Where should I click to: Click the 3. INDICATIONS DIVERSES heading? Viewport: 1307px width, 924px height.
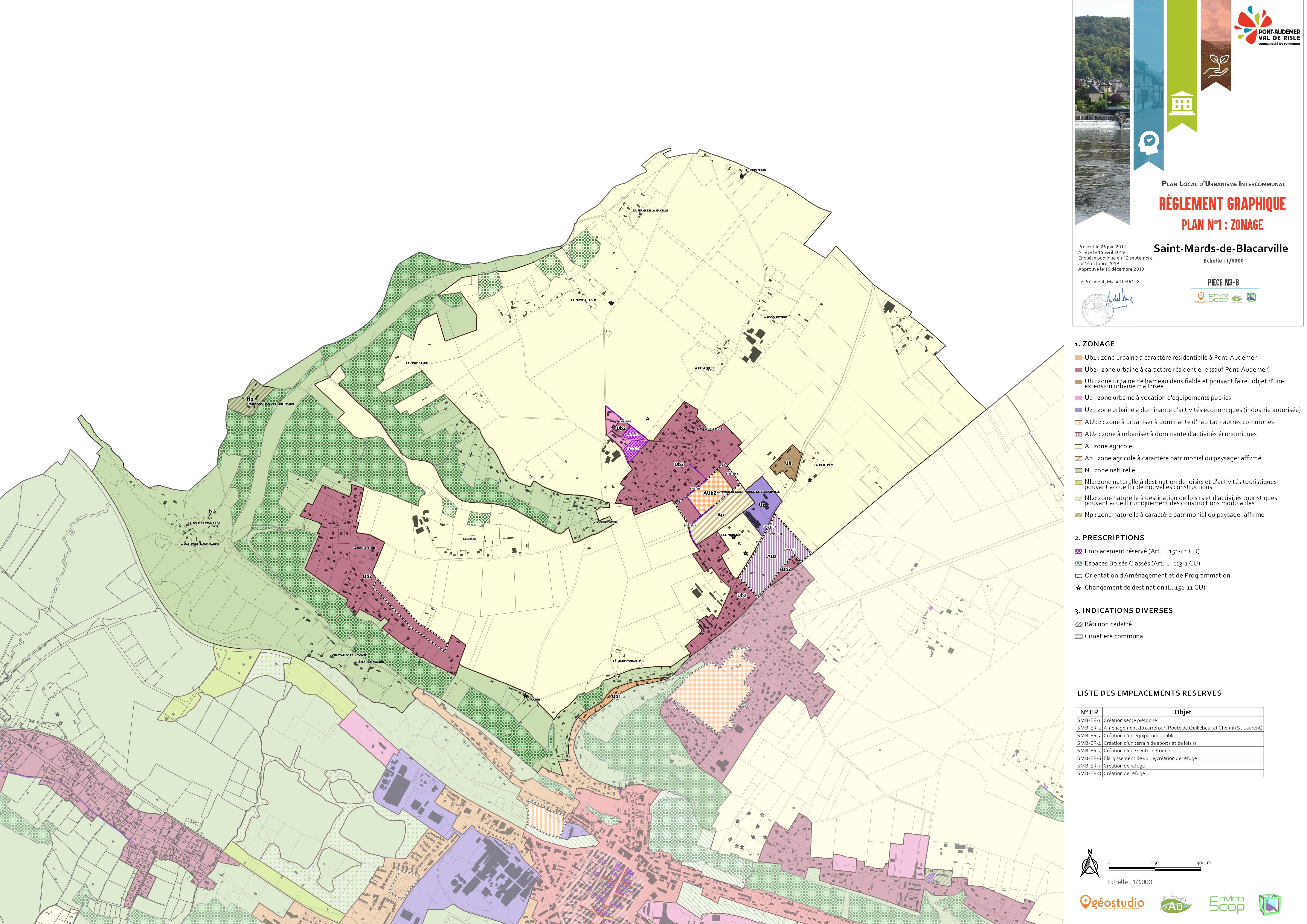coord(1124,611)
